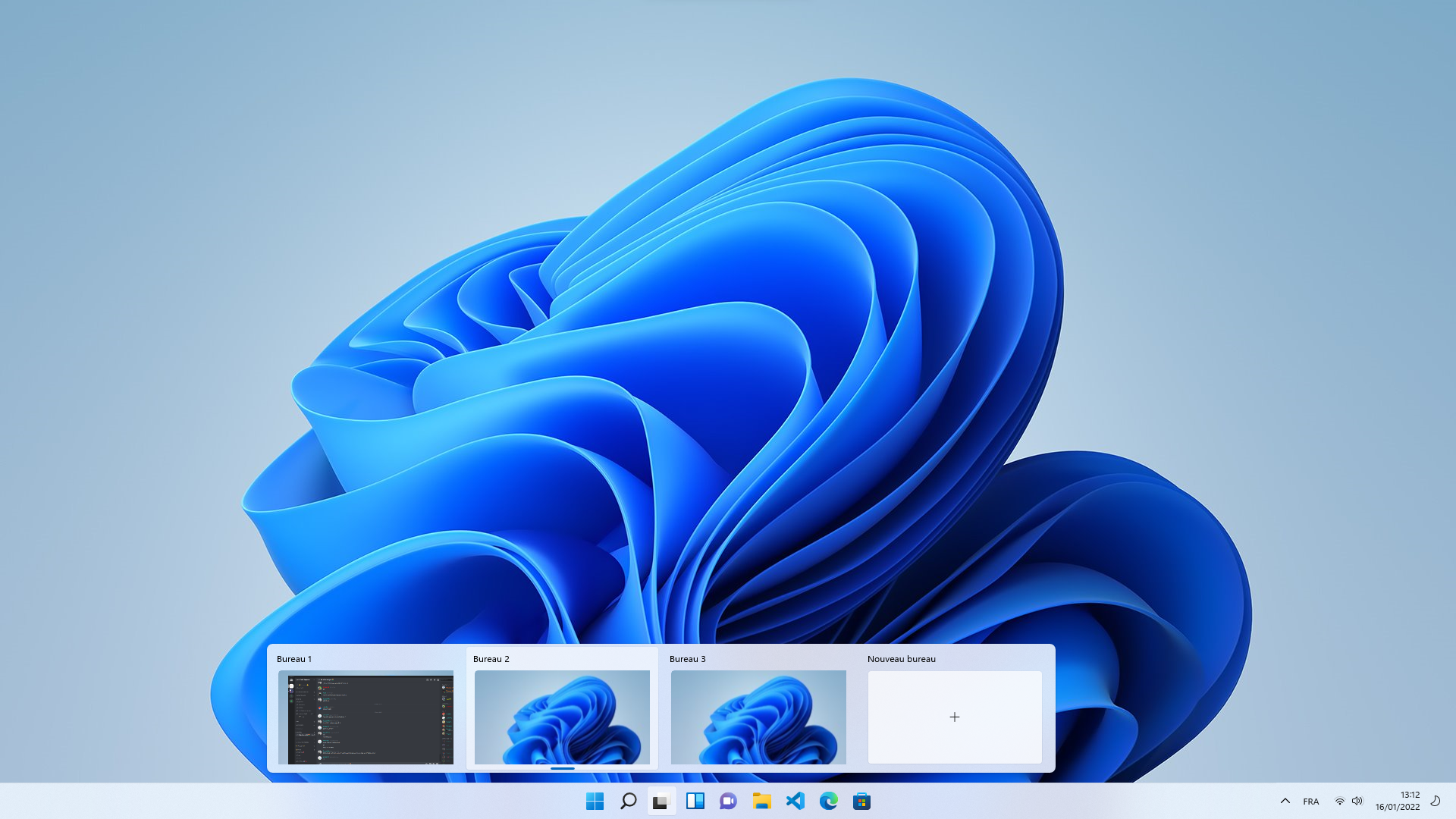
Task: Show hidden system tray icons
Action: 1285,801
